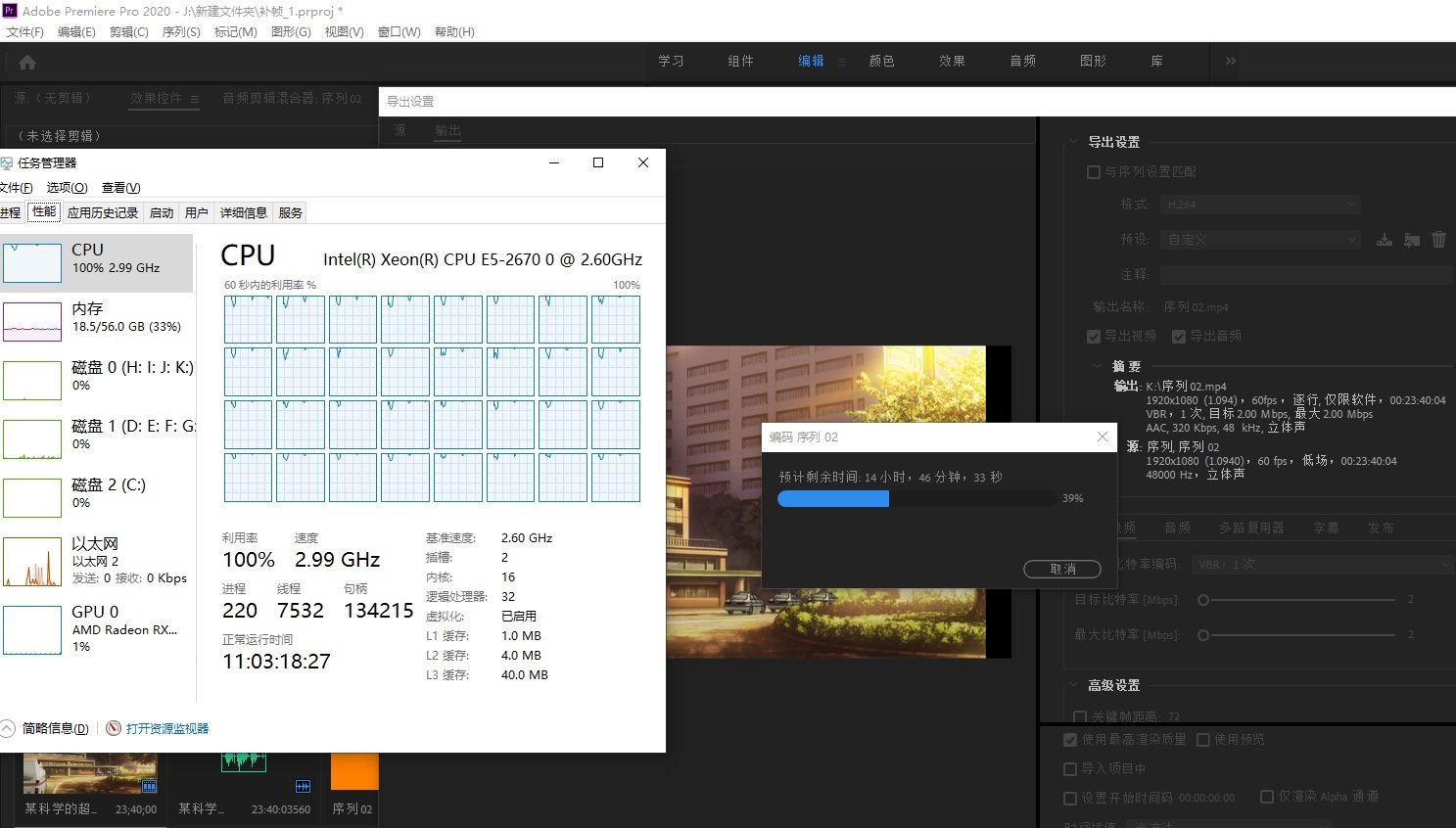Select GPU 0 entry in Task Manager
Screen dimensions: 1456x828
pyautogui.click(x=97, y=628)
